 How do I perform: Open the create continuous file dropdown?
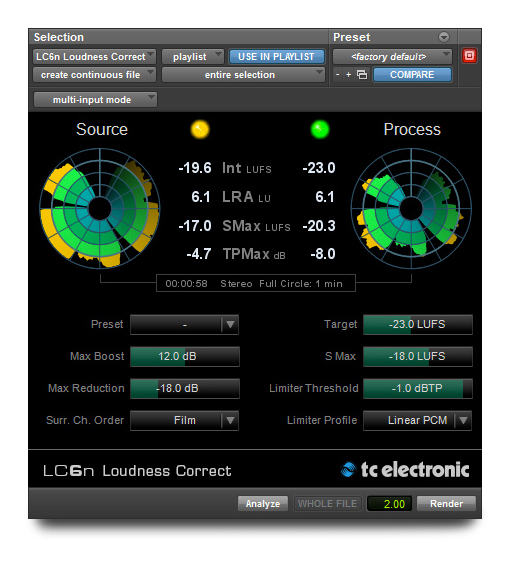click(94, 74)
